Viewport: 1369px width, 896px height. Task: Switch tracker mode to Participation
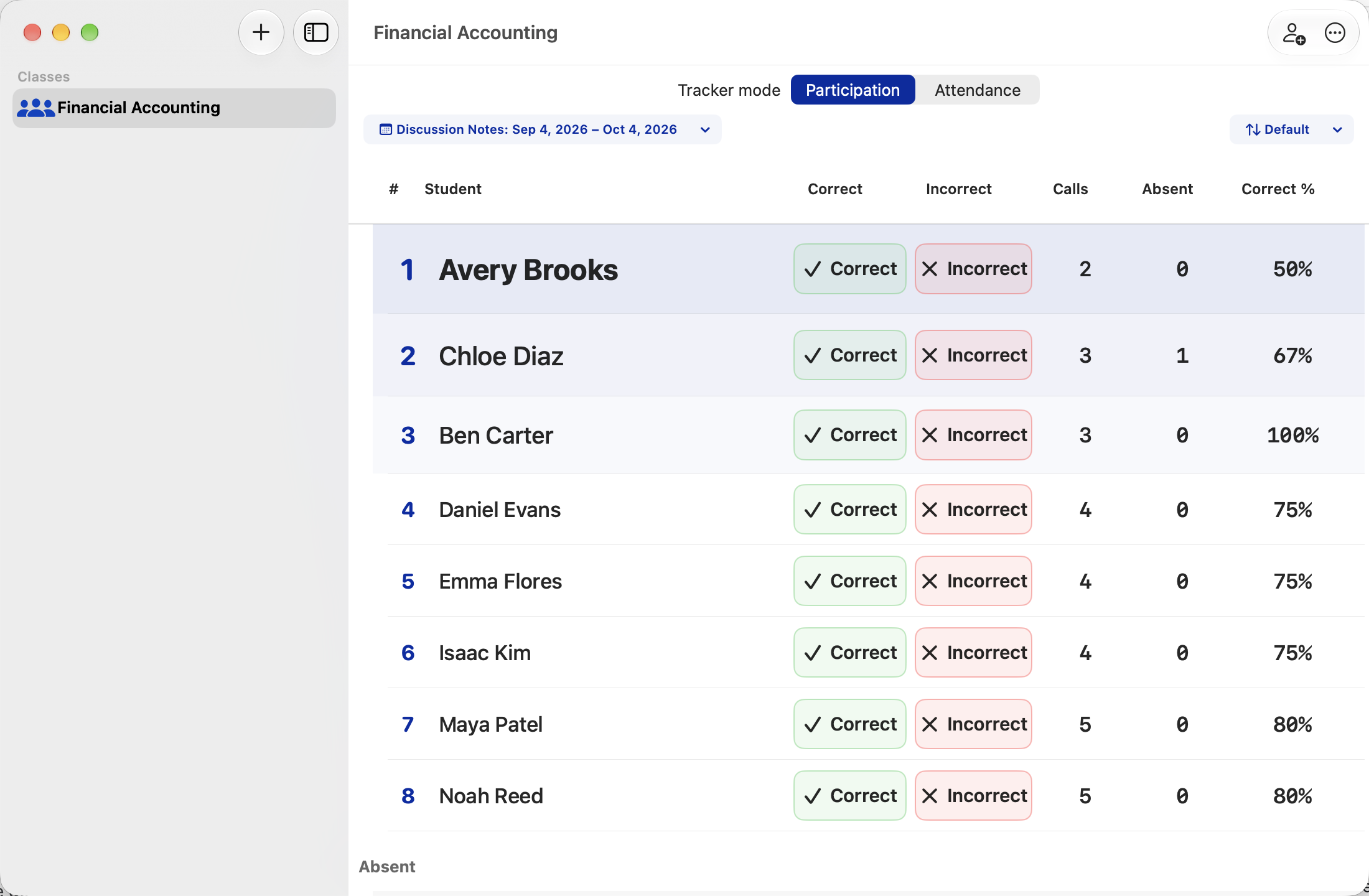(x=853, y=90)
